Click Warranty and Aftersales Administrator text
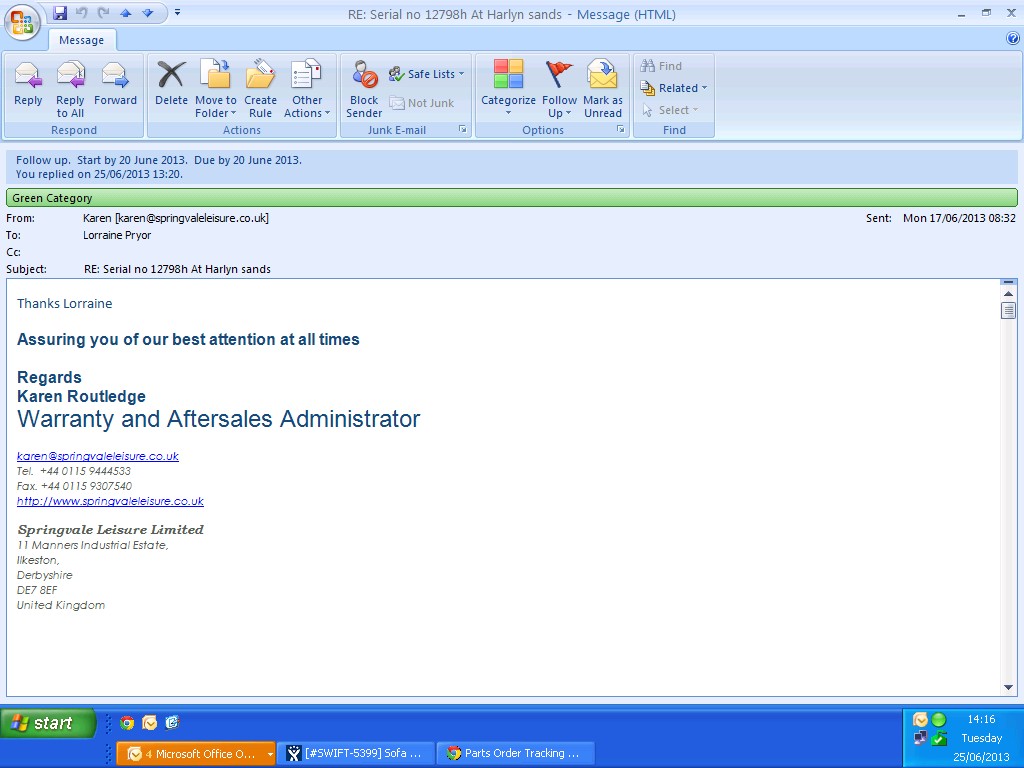This screenshot has height=768, width=1024. tap(218, 419)
